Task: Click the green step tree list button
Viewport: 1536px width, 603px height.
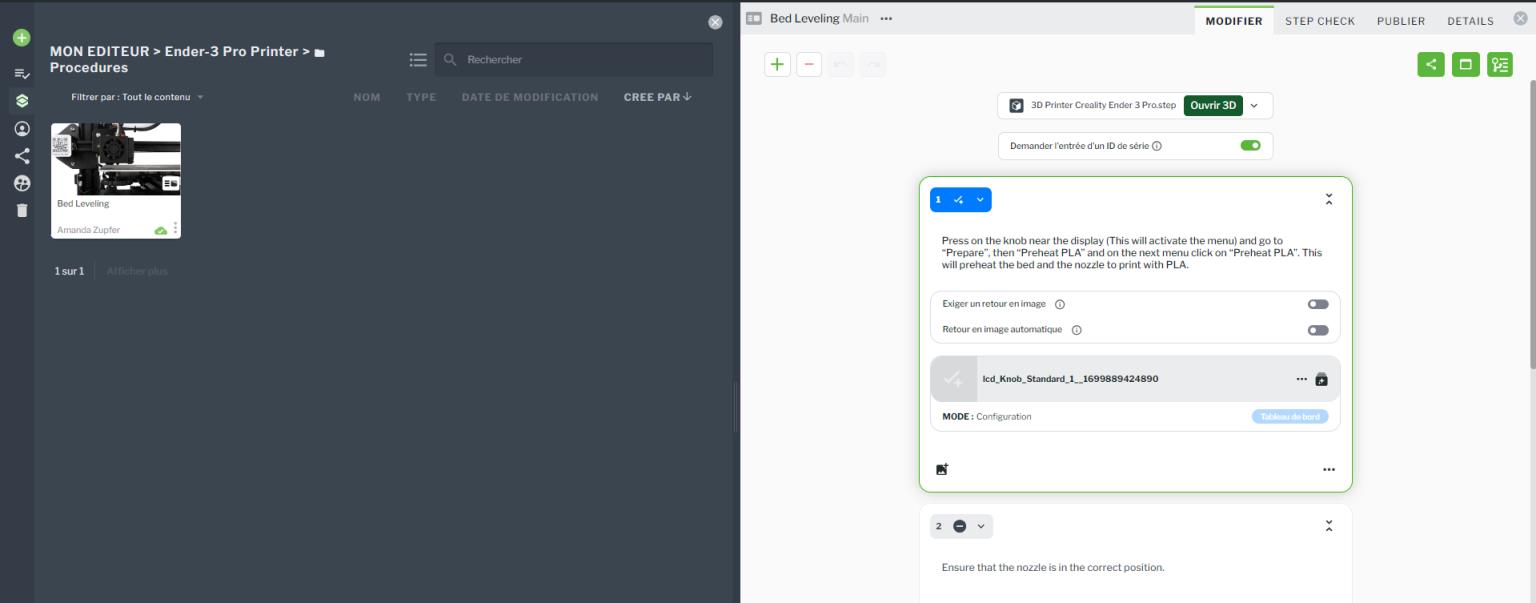Action: pyautogui.click(x=1499, y=64)
